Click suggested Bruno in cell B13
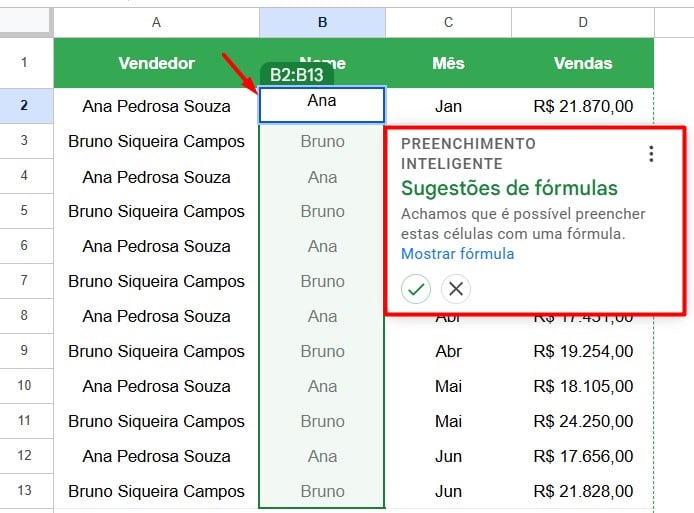694x513 pixels. pos(322,491)
